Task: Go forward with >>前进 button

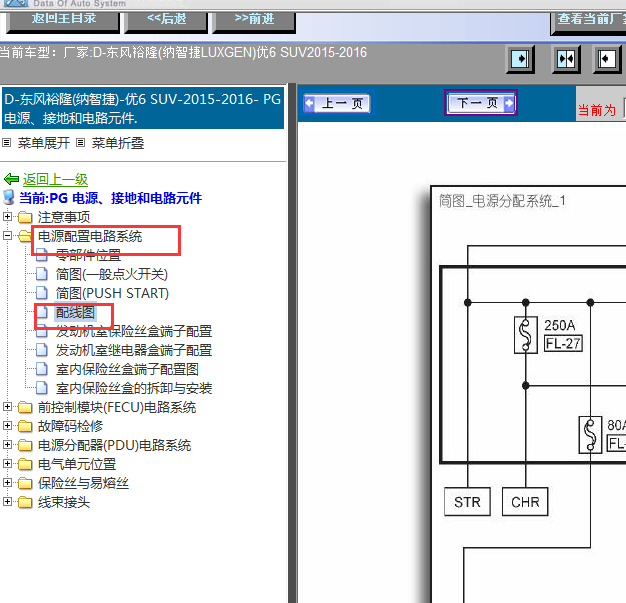Action: [x=254, y=21]
